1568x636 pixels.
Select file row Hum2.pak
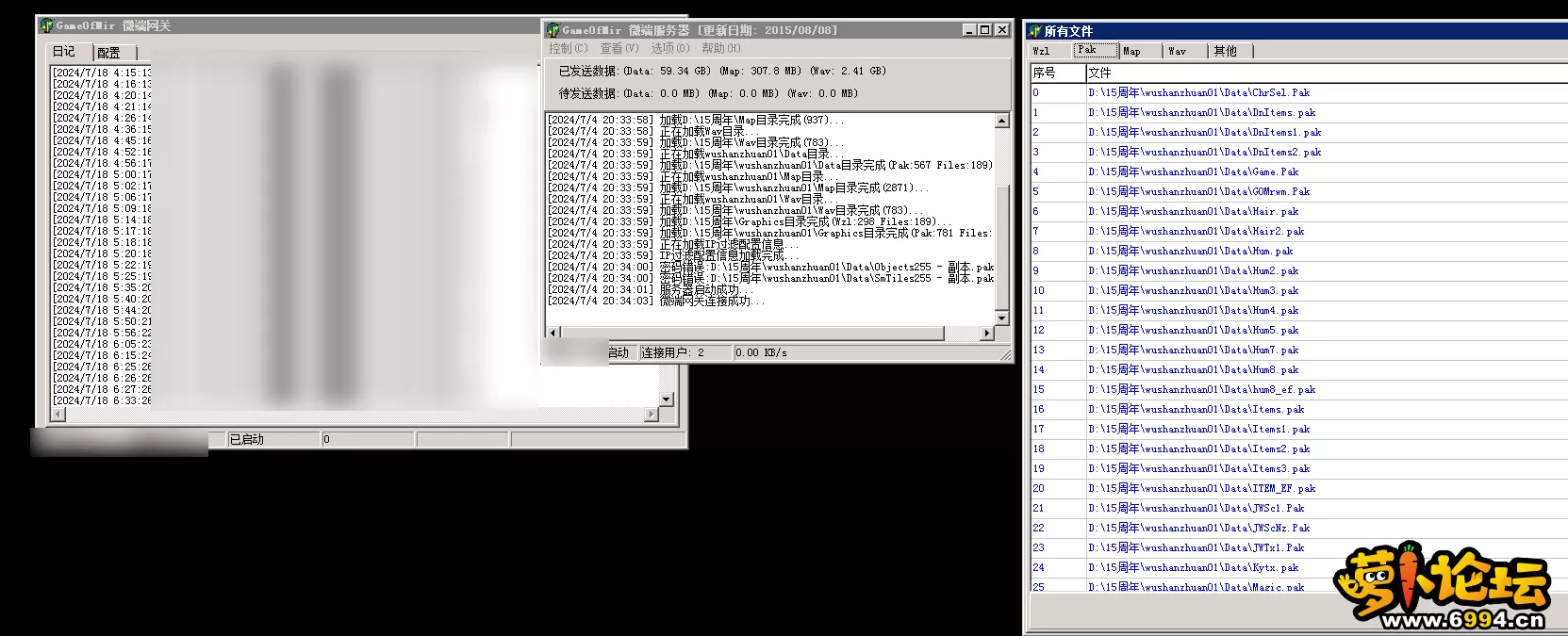(1298, 270)
